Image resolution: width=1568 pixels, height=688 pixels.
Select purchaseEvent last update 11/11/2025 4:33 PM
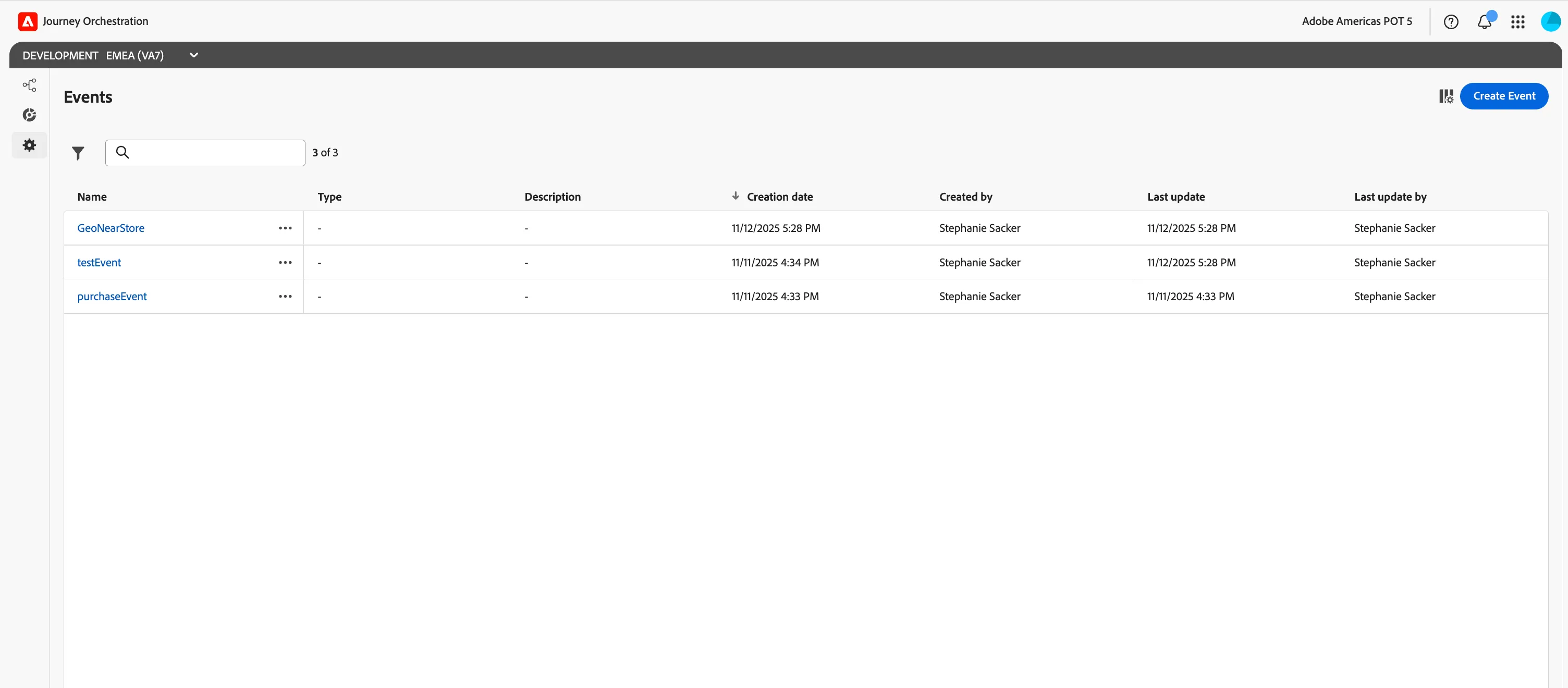(x=1190, y=297)
